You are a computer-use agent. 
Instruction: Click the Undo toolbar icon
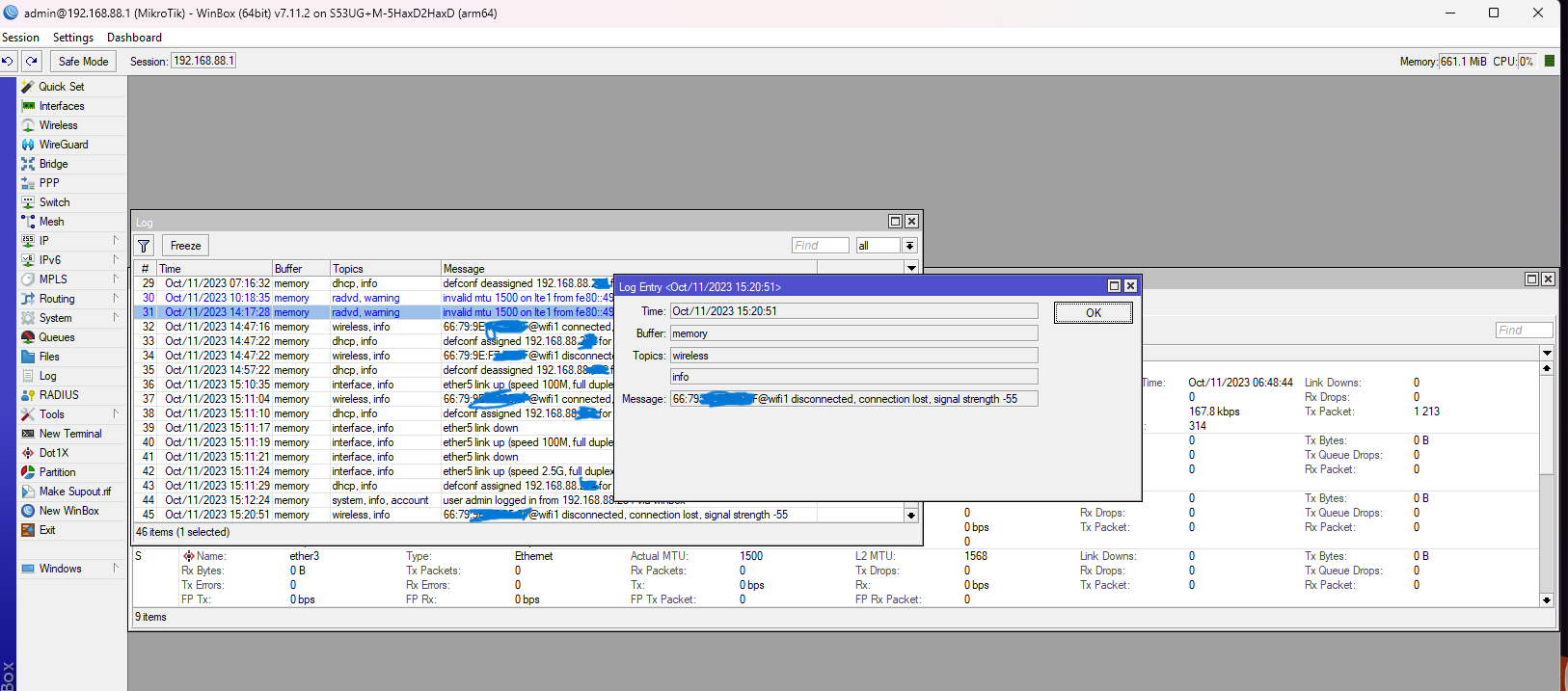(x=8, y=61)
